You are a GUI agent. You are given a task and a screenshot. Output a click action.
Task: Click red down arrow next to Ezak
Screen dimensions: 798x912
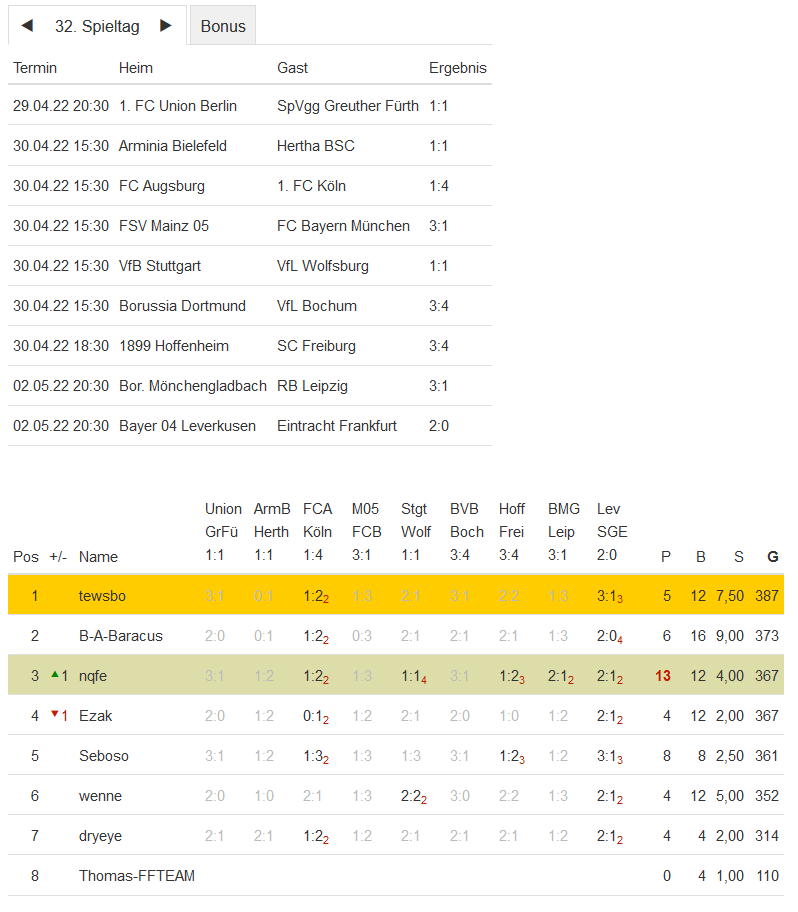55,715
